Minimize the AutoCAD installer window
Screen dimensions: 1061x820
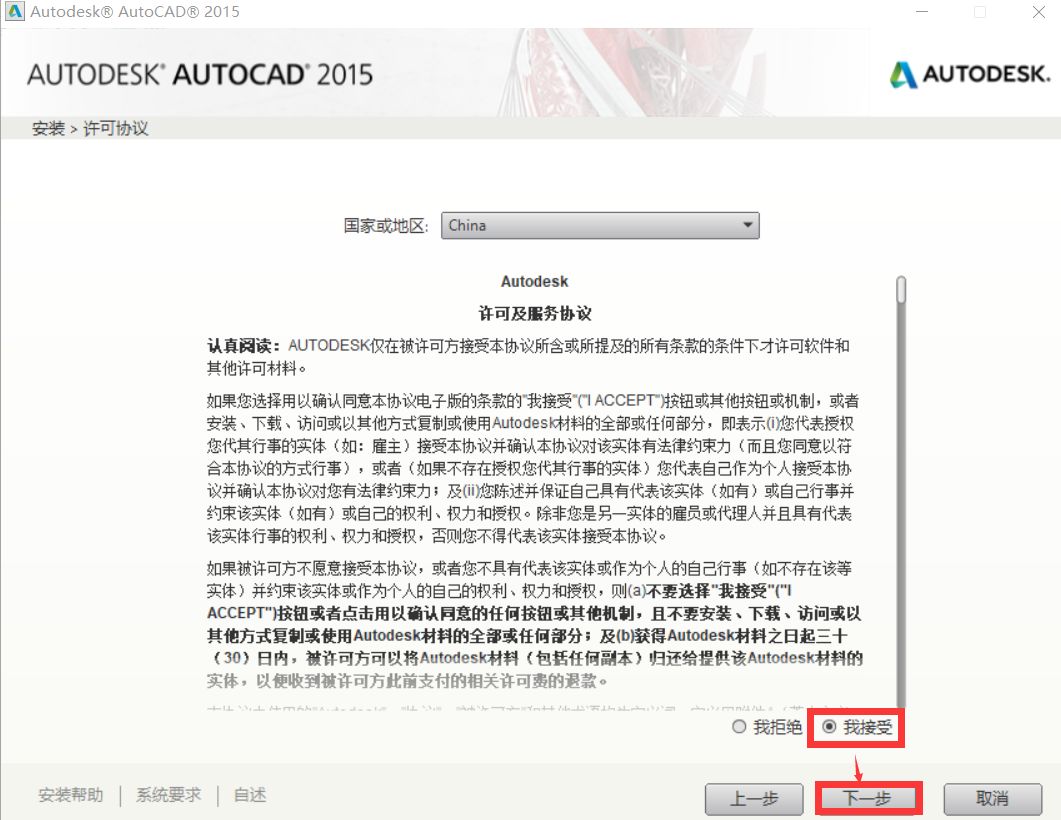coord(922,12)
